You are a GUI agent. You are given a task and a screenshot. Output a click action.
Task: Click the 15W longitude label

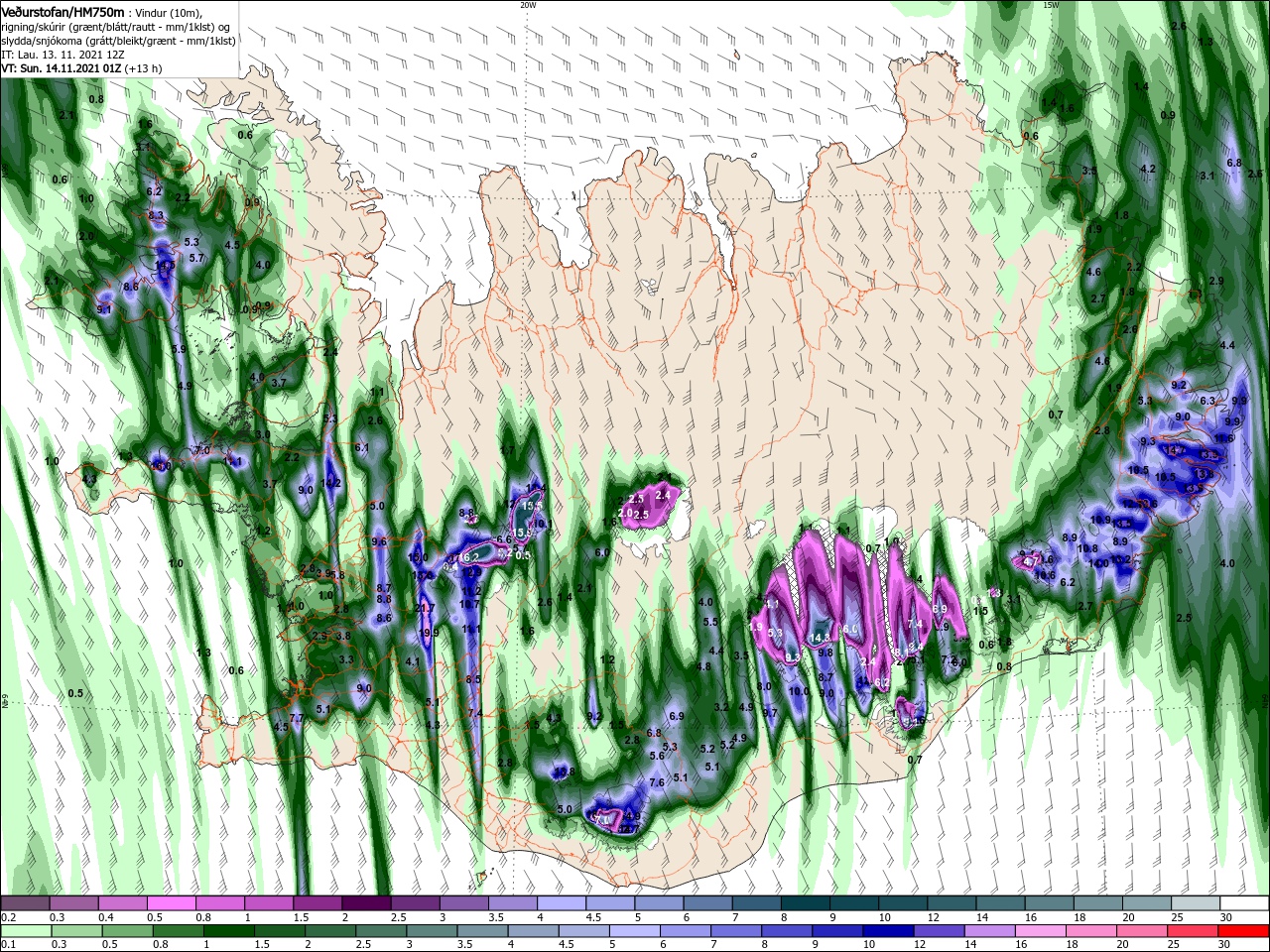pyautogui.click(x=1051, y=5)
